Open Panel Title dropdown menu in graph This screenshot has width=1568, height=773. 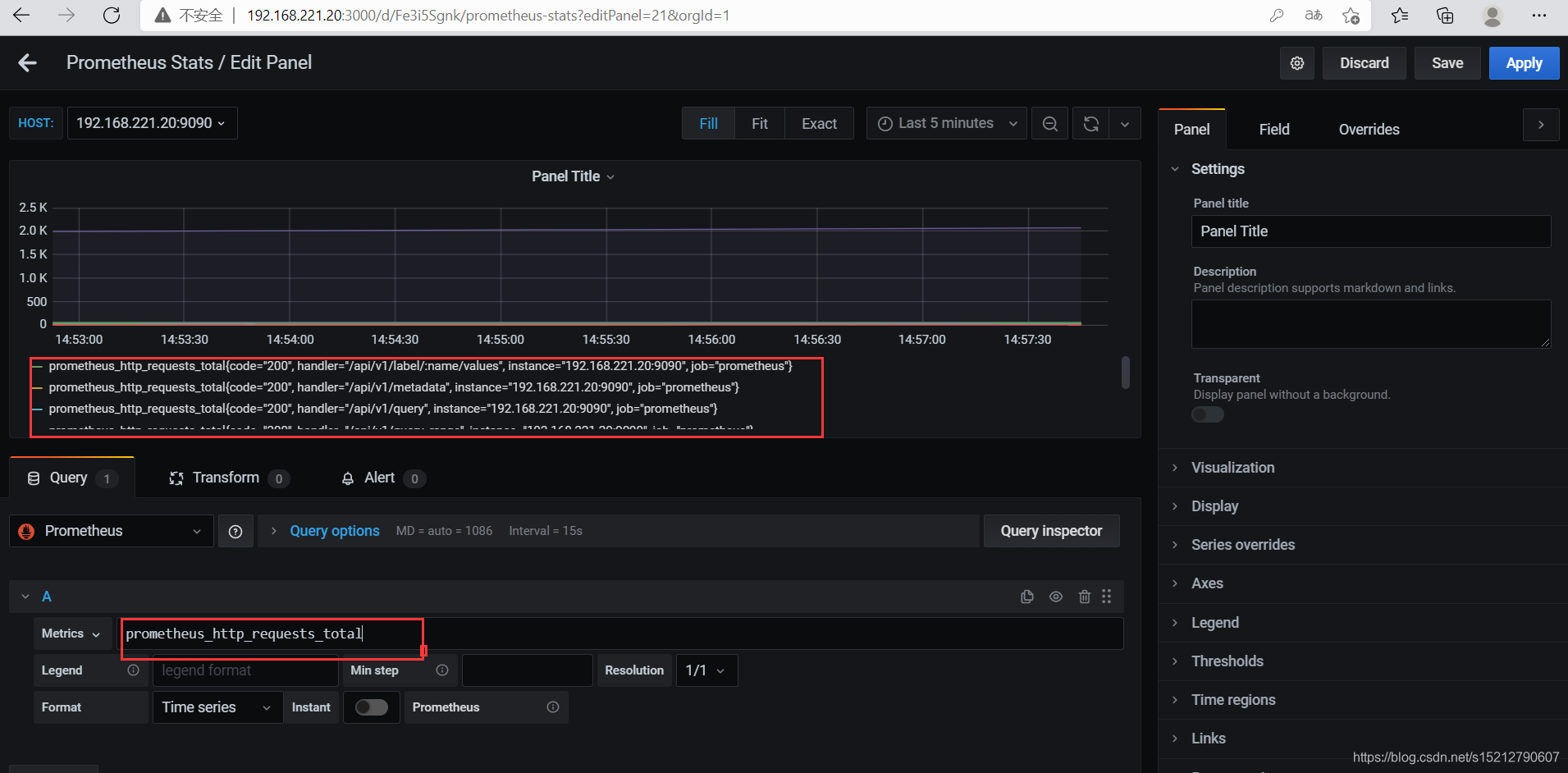[x=573, y=176]
